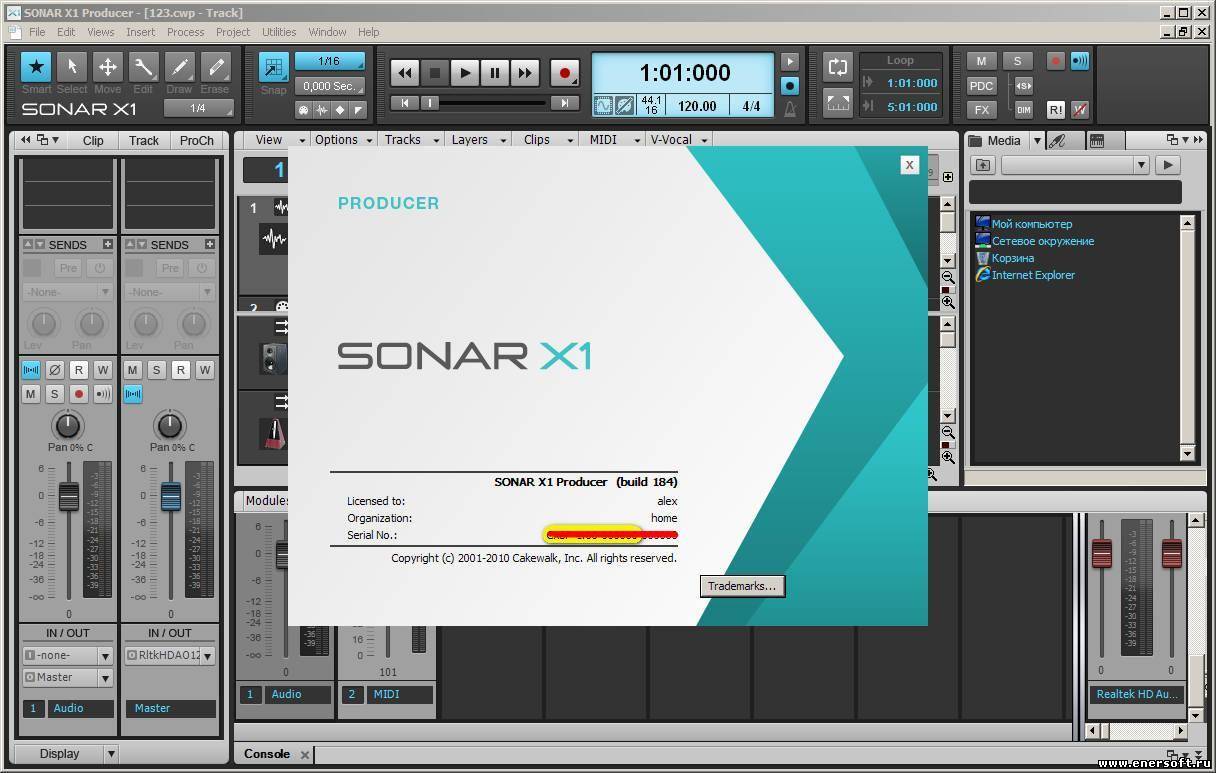The width and height of the screenshot is (1216, 773).
Task: Click the time display 1:01:000
Action: coord(685,73)
